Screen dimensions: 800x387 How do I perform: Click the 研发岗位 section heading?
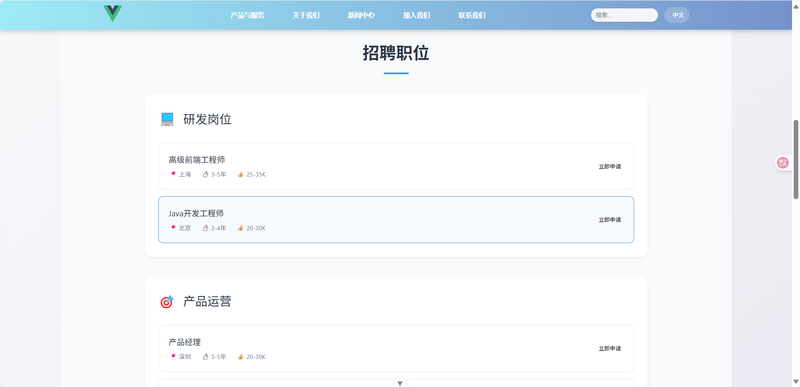[207, 119]
